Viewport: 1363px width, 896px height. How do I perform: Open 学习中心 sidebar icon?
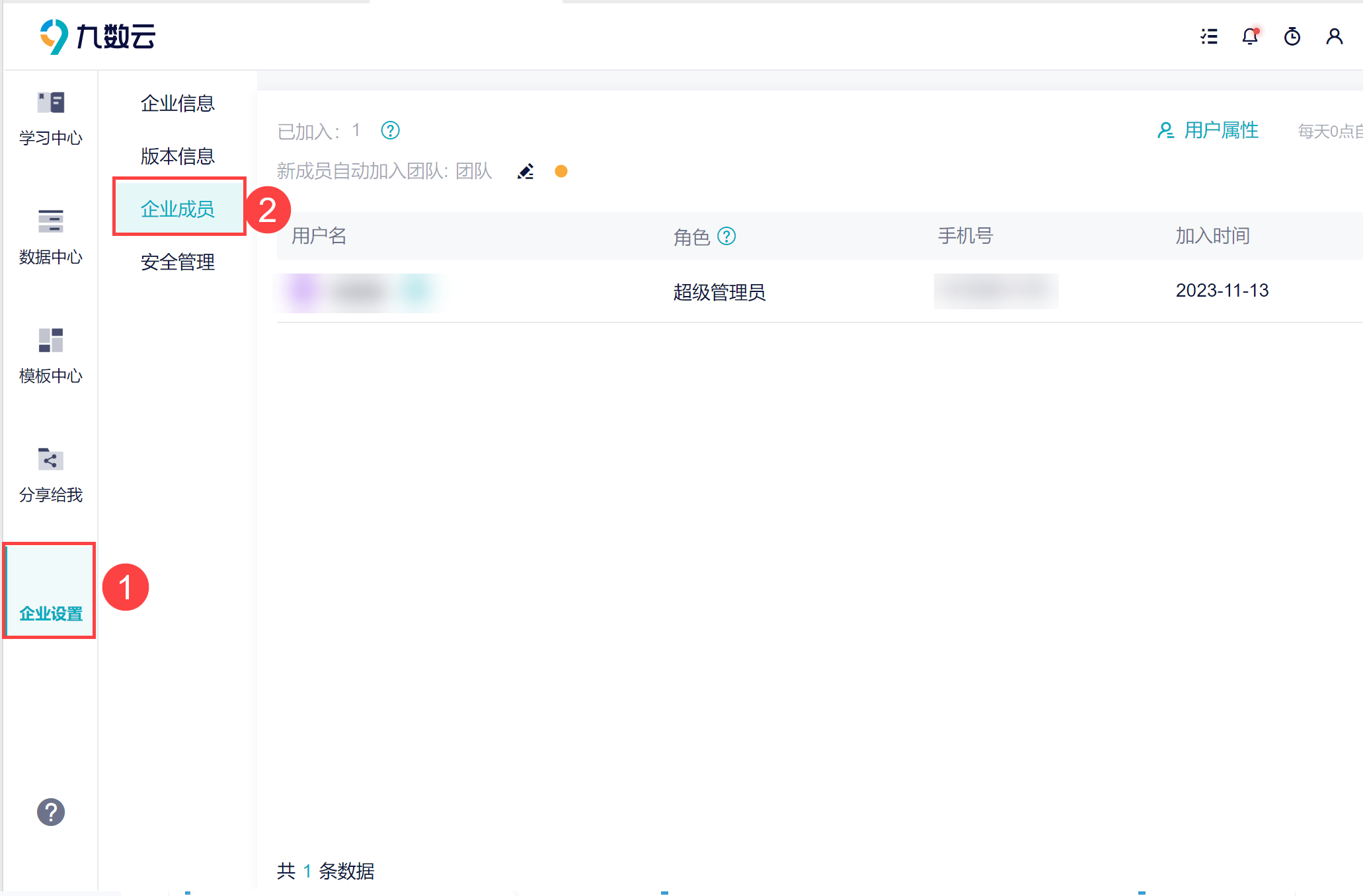coord(50,118)
